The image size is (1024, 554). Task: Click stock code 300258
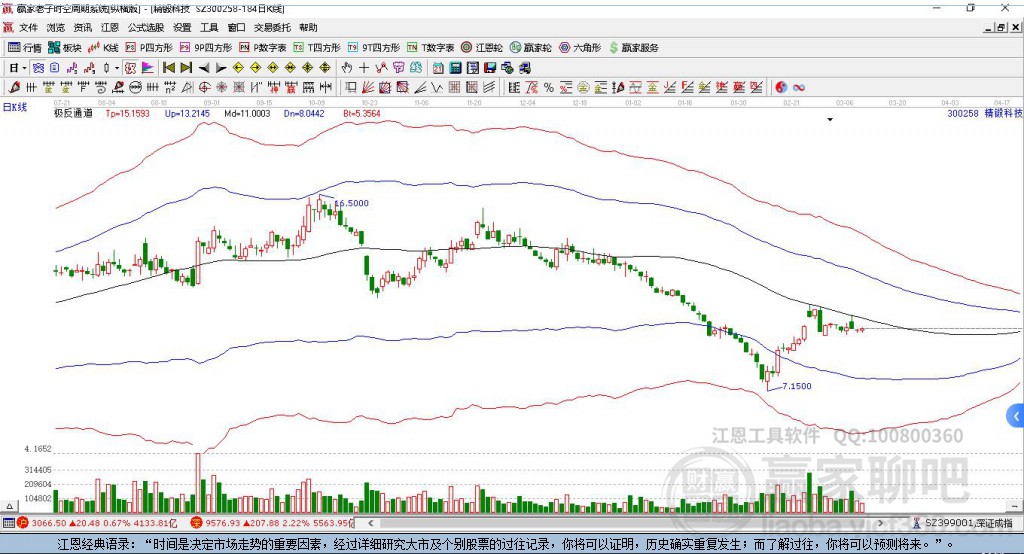tap(963, 113)
